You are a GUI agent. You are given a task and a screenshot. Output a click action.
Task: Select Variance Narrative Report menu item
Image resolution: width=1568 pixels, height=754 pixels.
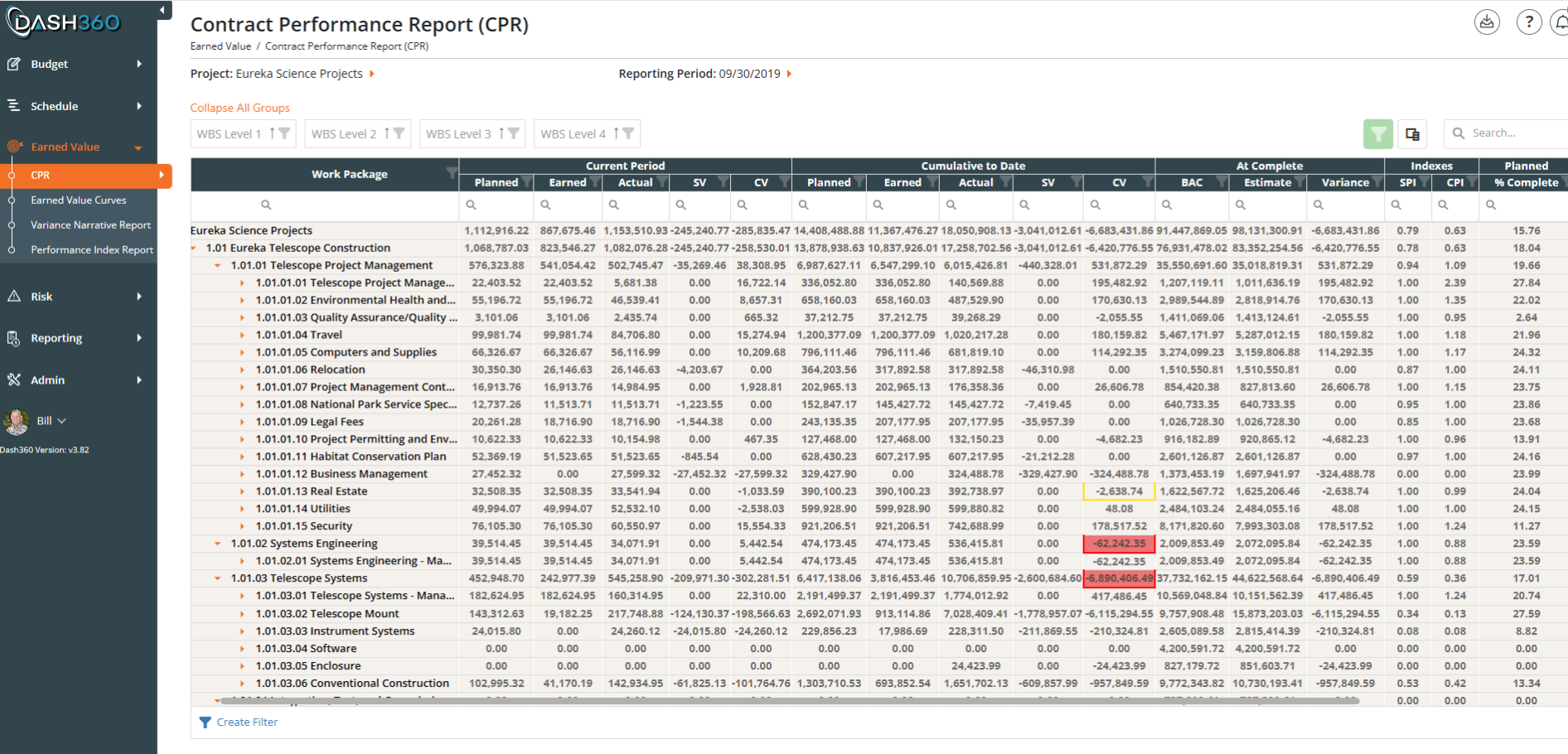point(90,225)
